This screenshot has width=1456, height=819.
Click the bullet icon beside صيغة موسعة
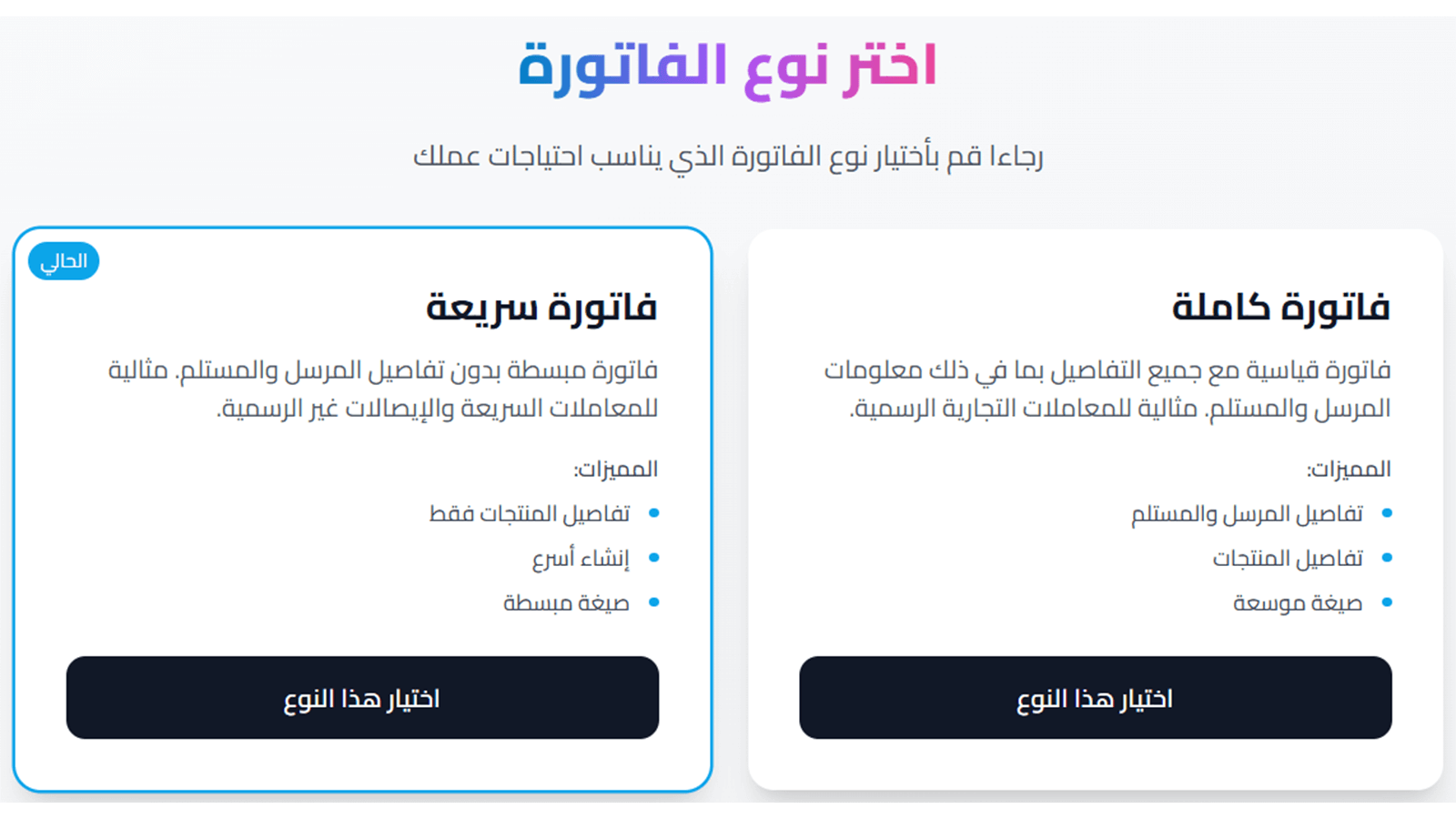(x=1387, y=602)
